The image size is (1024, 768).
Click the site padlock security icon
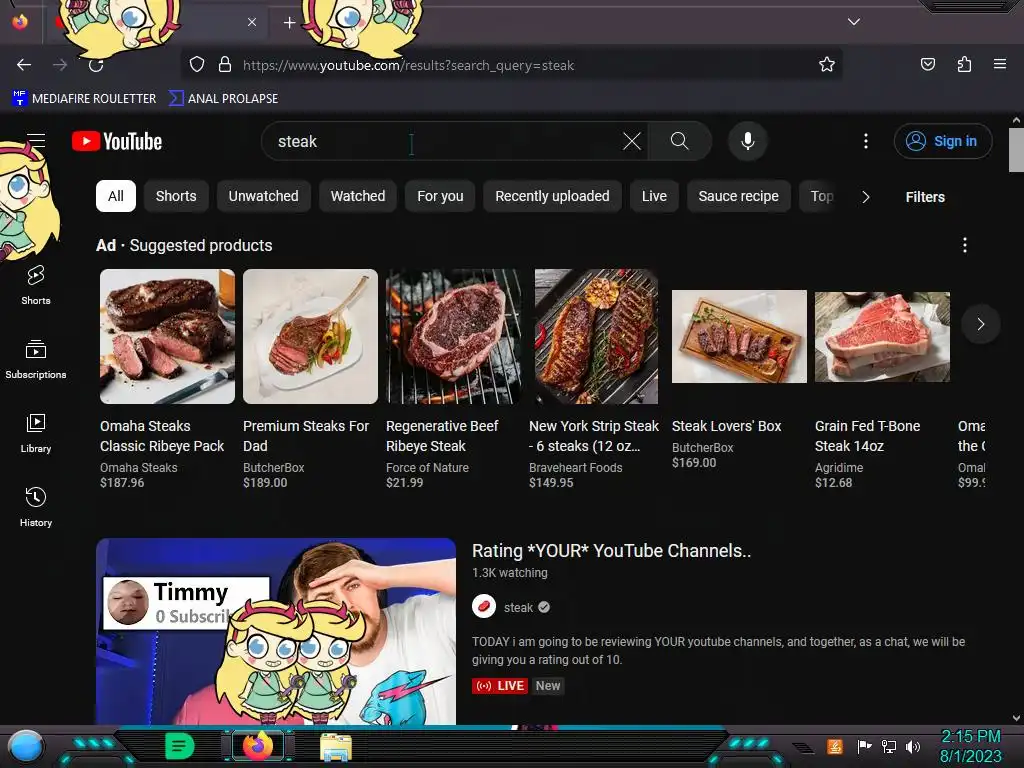click(225, 64)
